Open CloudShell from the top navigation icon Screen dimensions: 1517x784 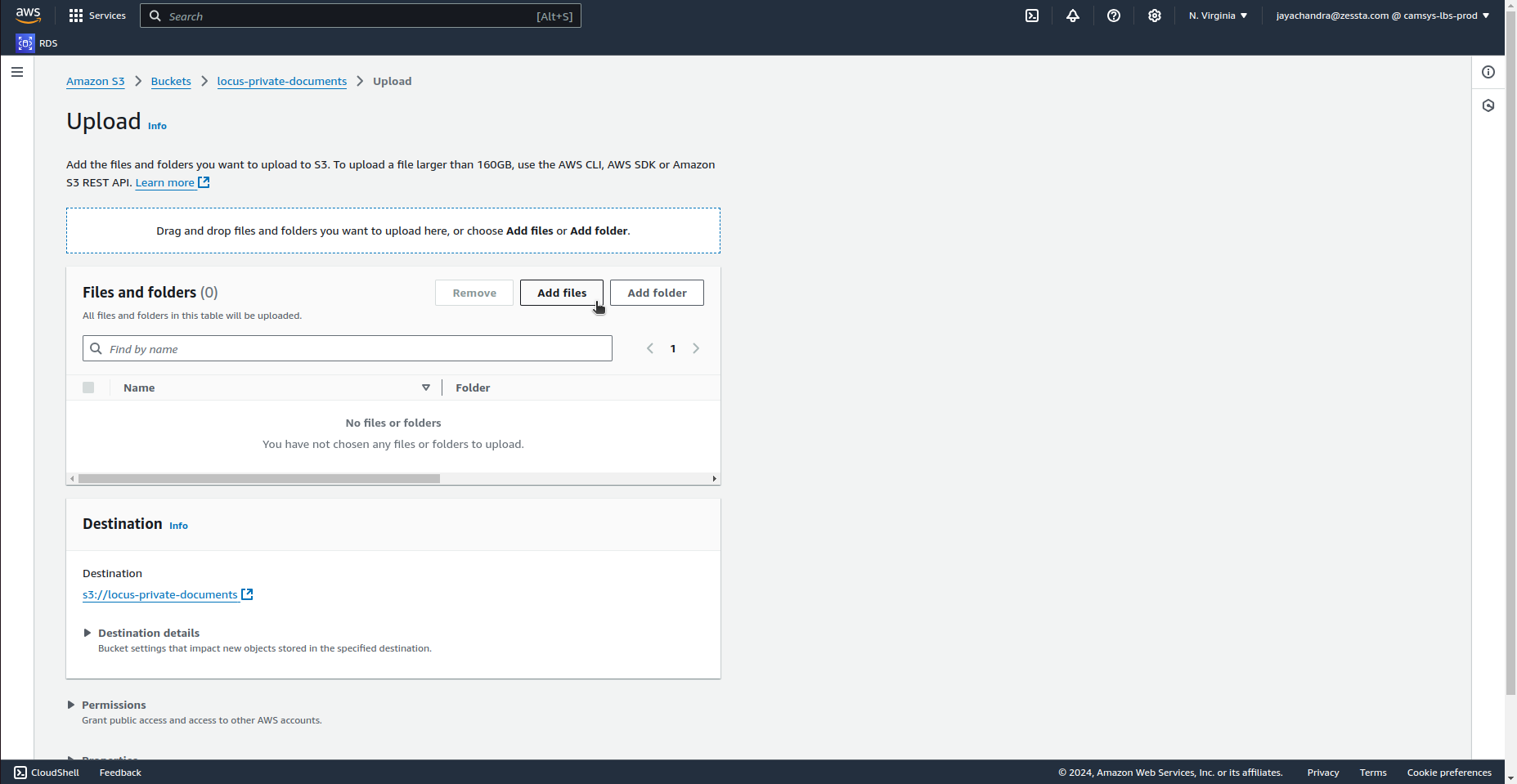point(1032,16)
